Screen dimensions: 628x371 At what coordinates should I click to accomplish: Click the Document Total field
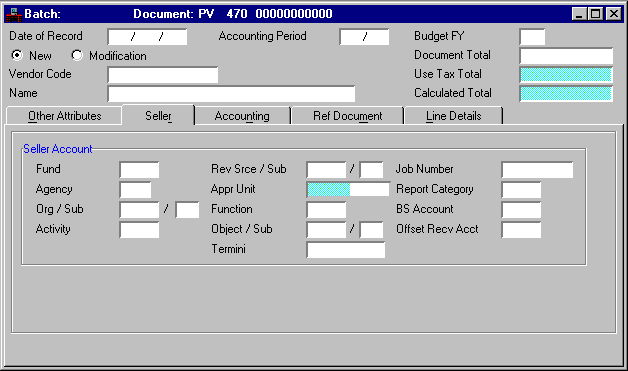[x=566, y=56]
